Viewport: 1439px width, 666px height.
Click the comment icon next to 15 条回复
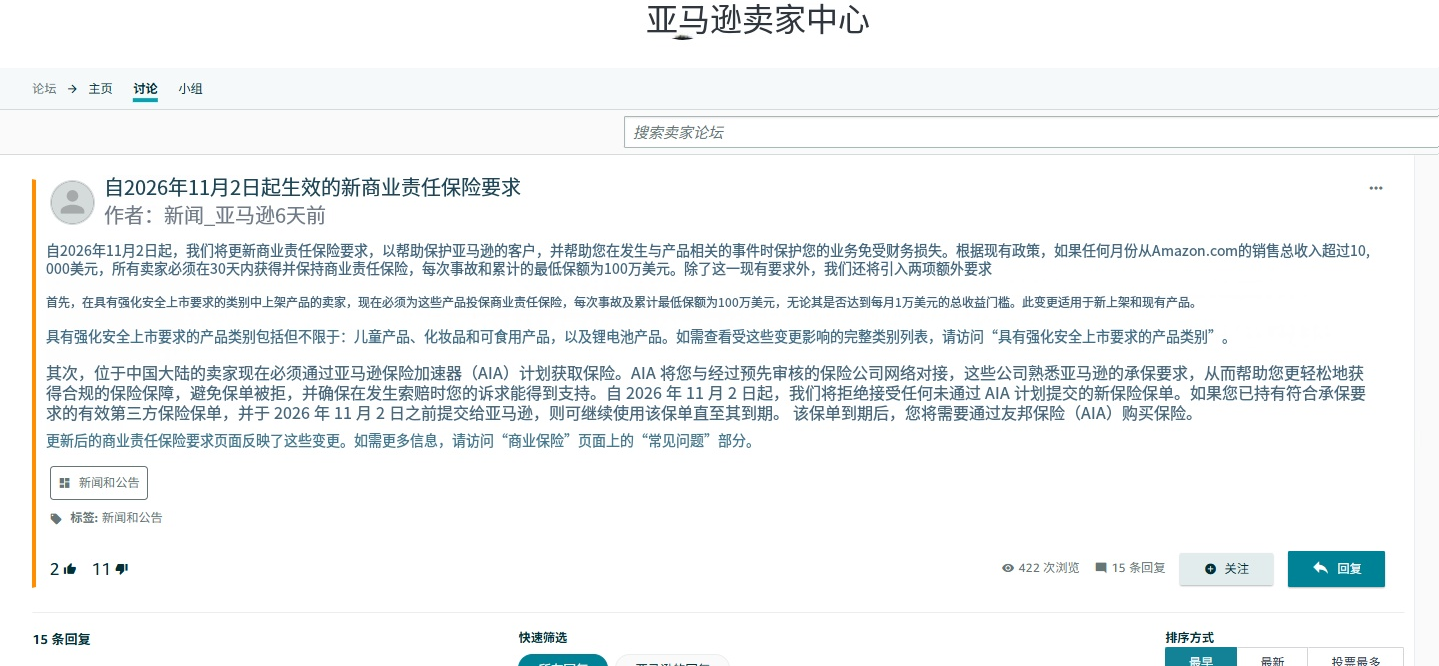click(1101, 568)
